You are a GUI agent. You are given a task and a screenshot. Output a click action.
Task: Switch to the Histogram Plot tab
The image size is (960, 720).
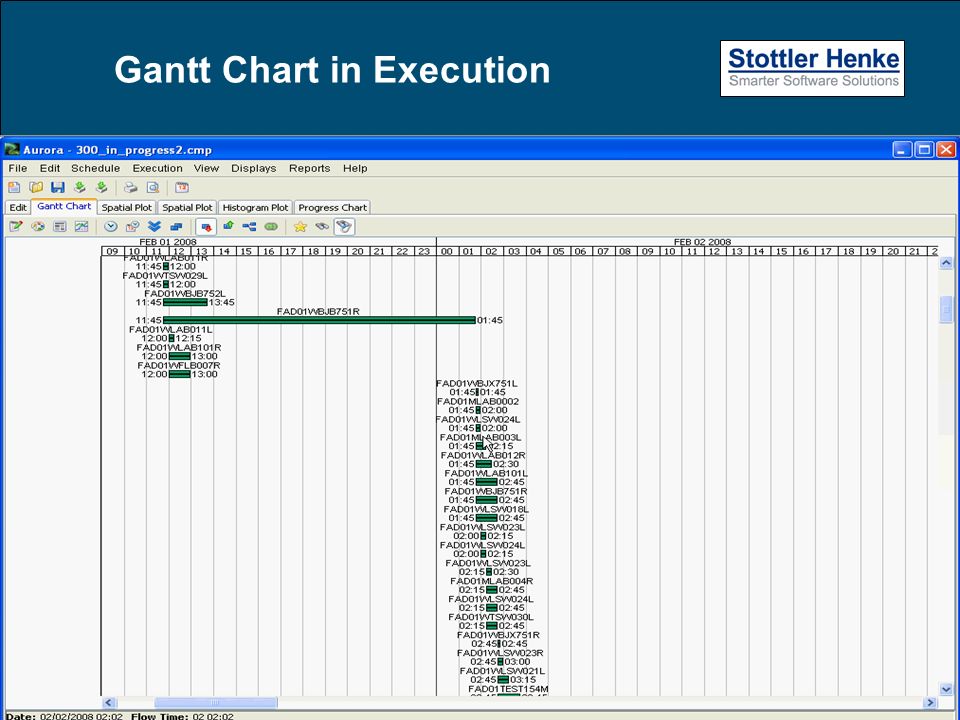255,208
